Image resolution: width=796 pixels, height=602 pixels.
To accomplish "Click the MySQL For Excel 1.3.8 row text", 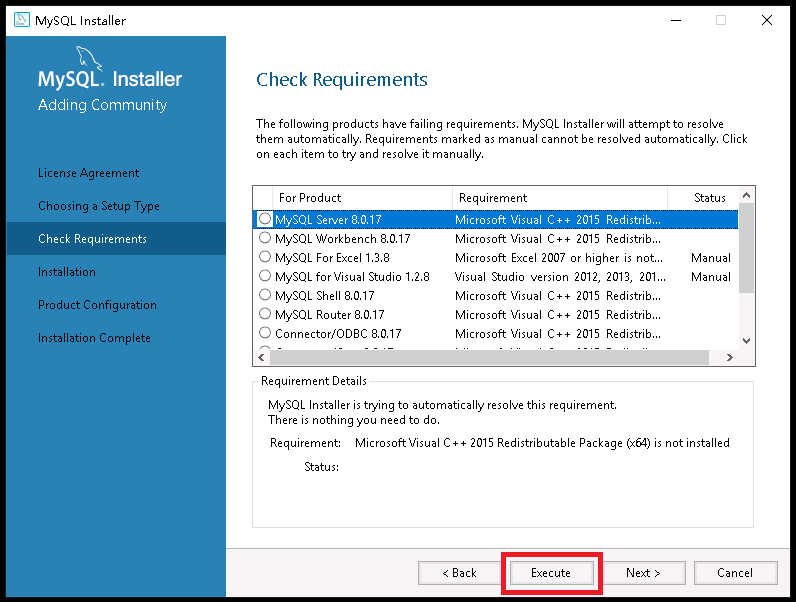I will tap(333, 258).
